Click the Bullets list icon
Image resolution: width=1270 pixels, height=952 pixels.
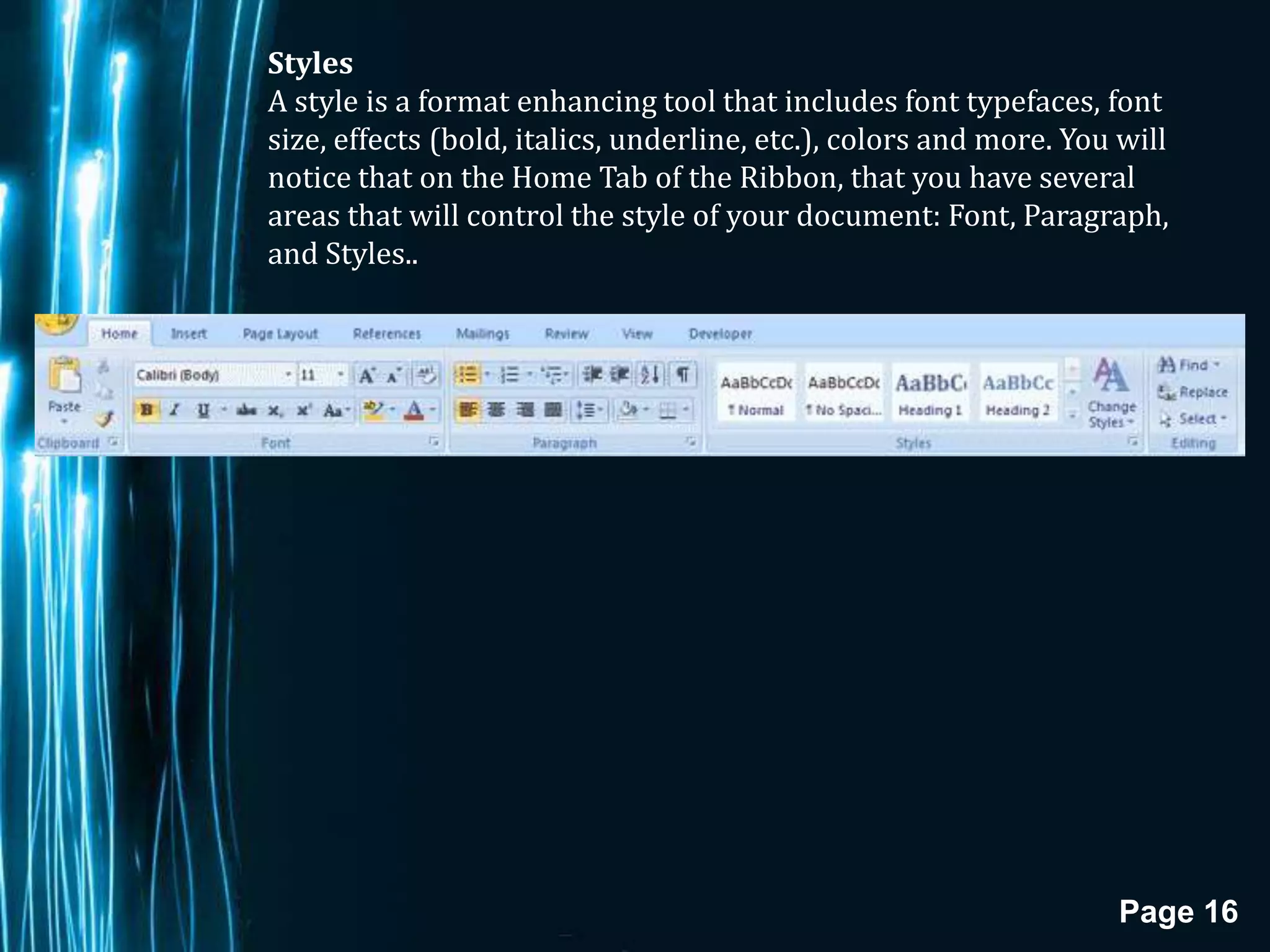(468, 374)
